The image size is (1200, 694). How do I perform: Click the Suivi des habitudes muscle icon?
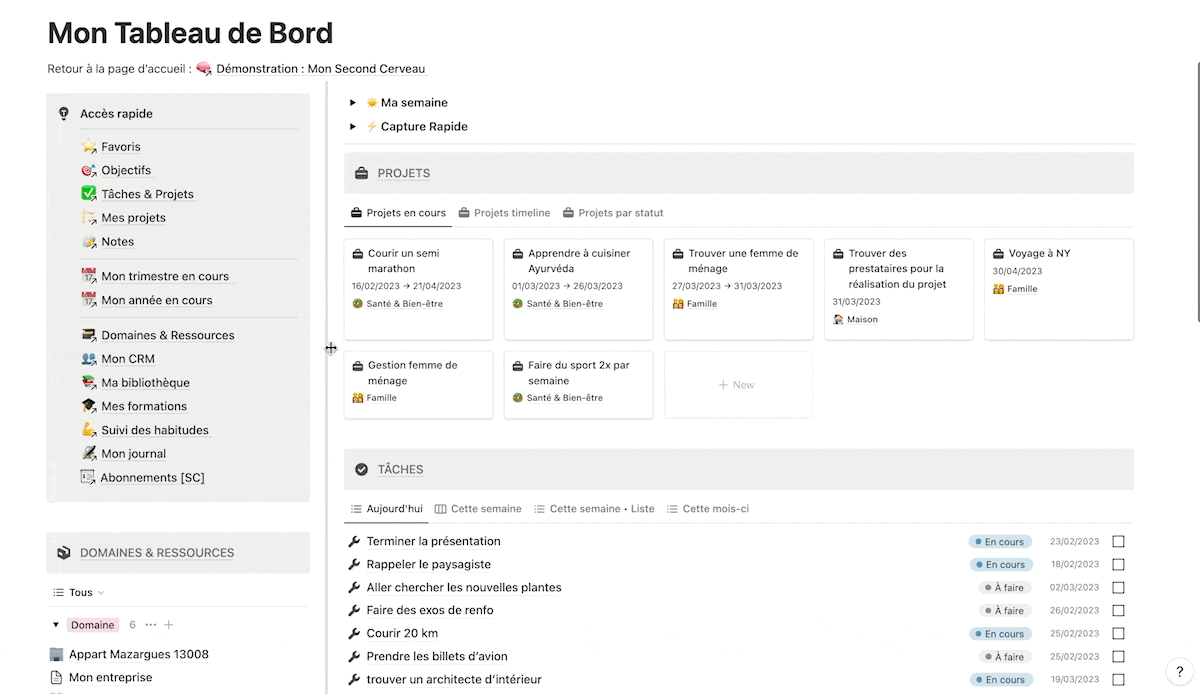click(x=89, y=430)
